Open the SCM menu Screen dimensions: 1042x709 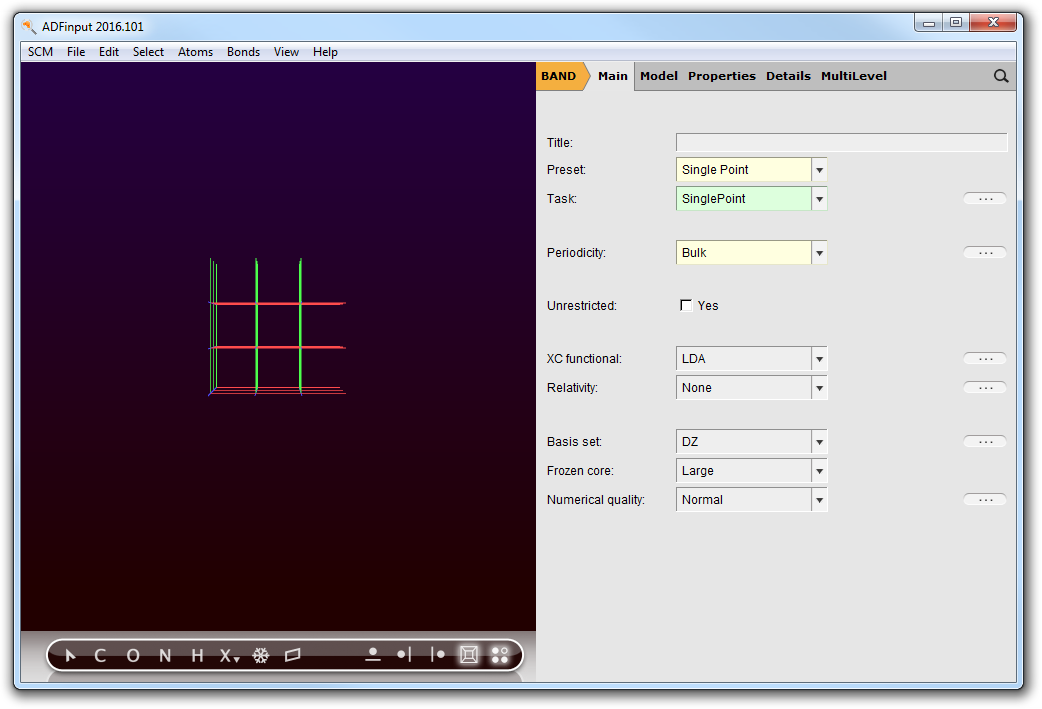[41, 52]
